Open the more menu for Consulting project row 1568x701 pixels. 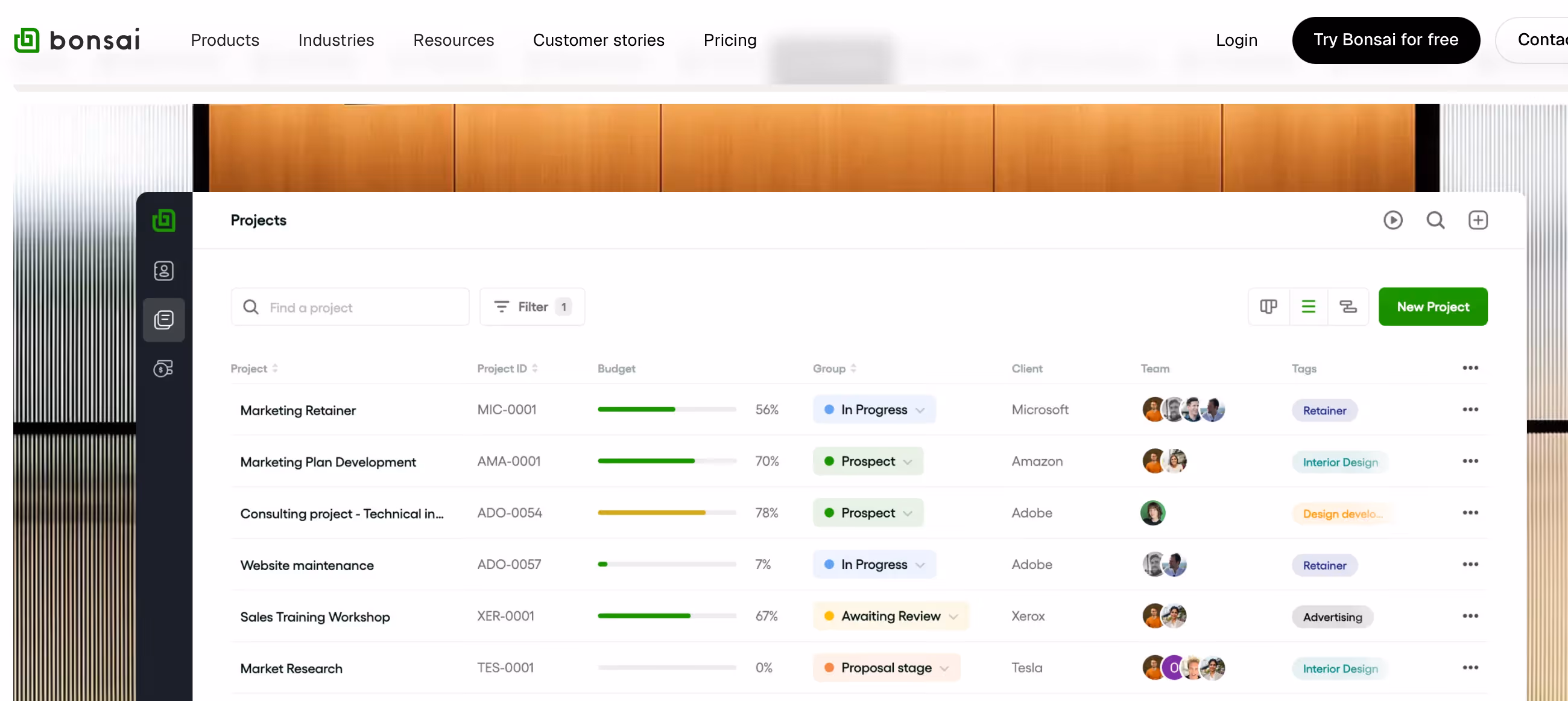coord(1470,513)
